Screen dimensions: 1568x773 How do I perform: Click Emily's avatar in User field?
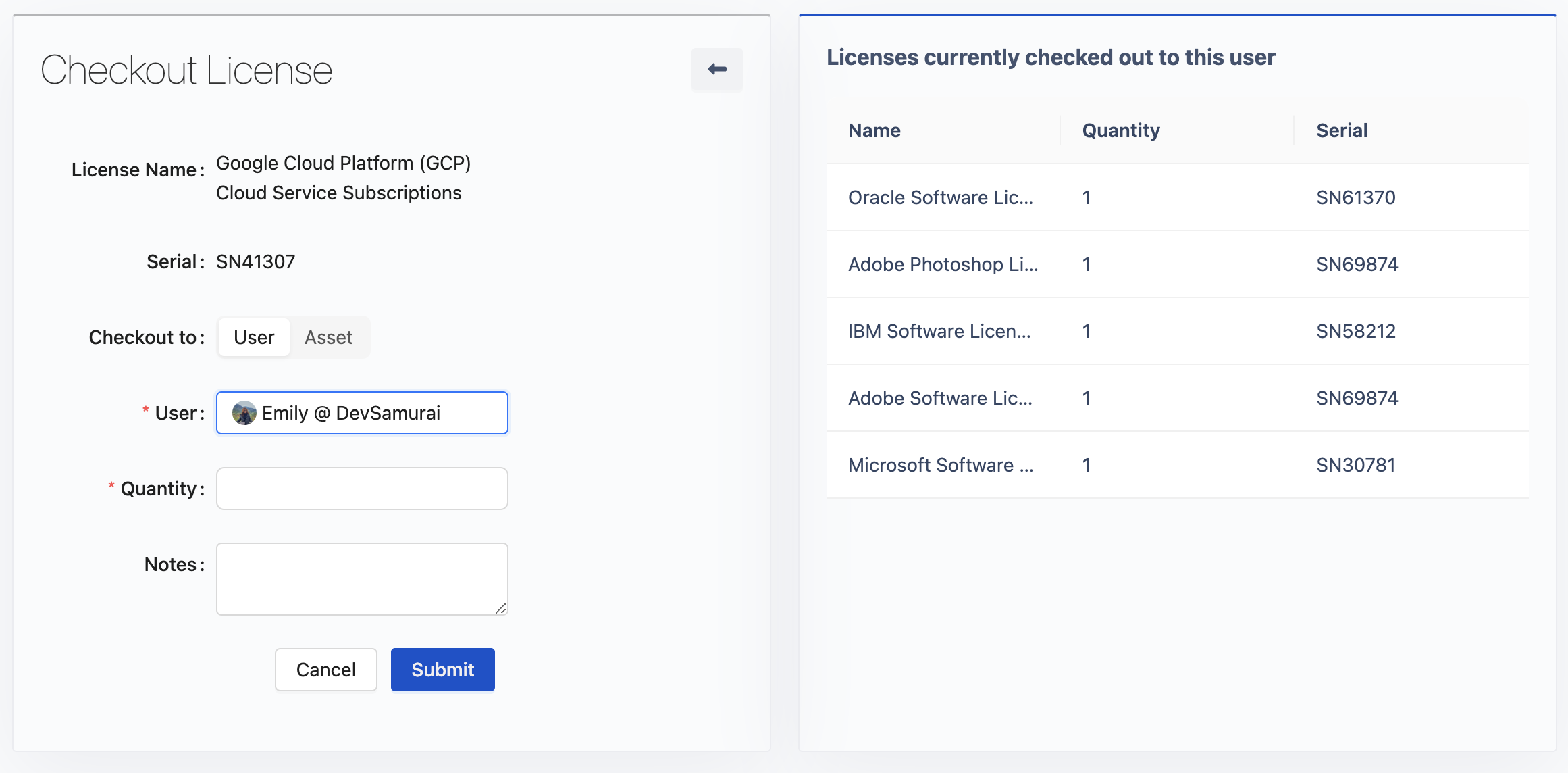click(244, 413)
